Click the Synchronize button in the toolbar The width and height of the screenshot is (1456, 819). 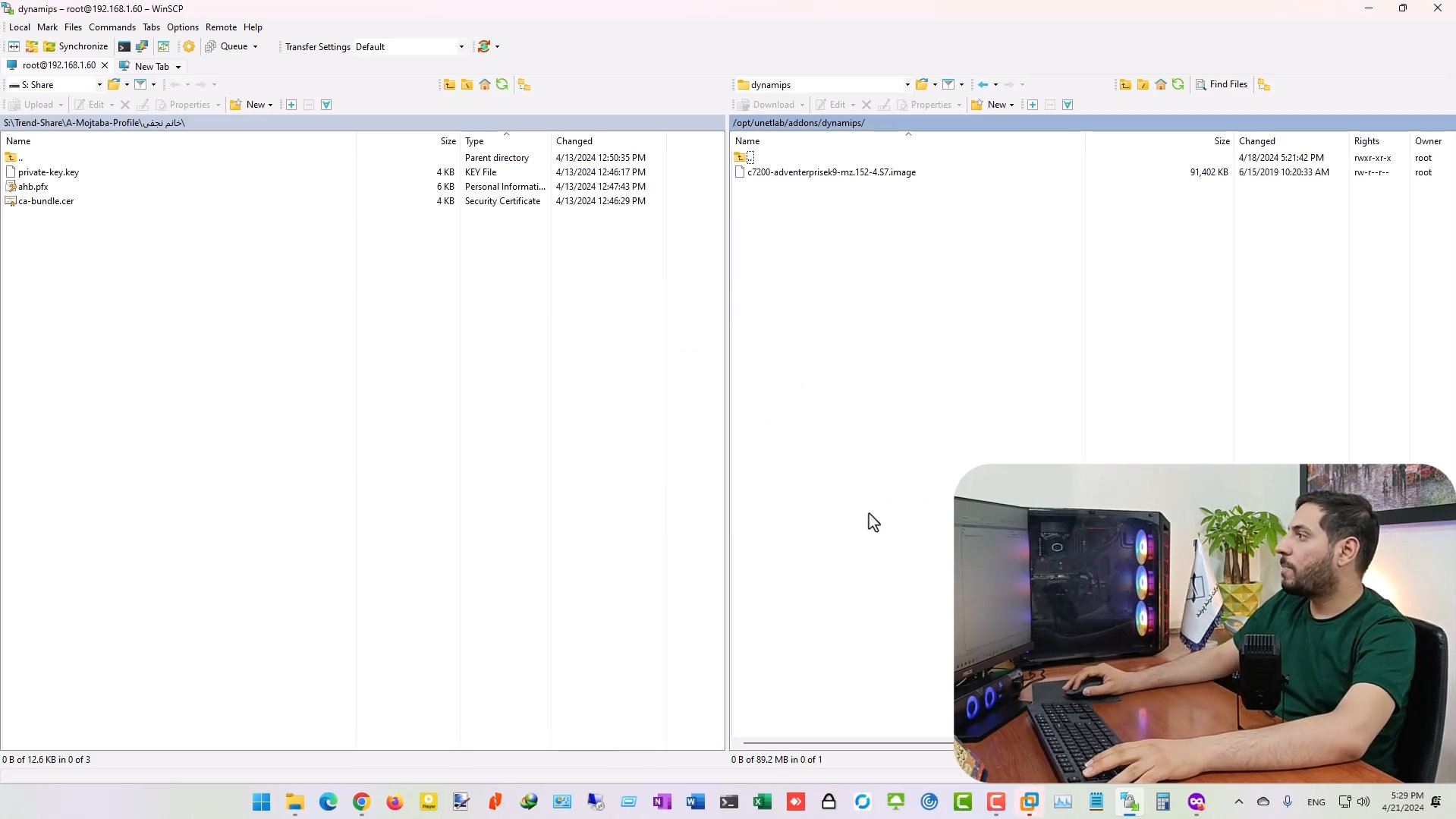click(76, 46)
